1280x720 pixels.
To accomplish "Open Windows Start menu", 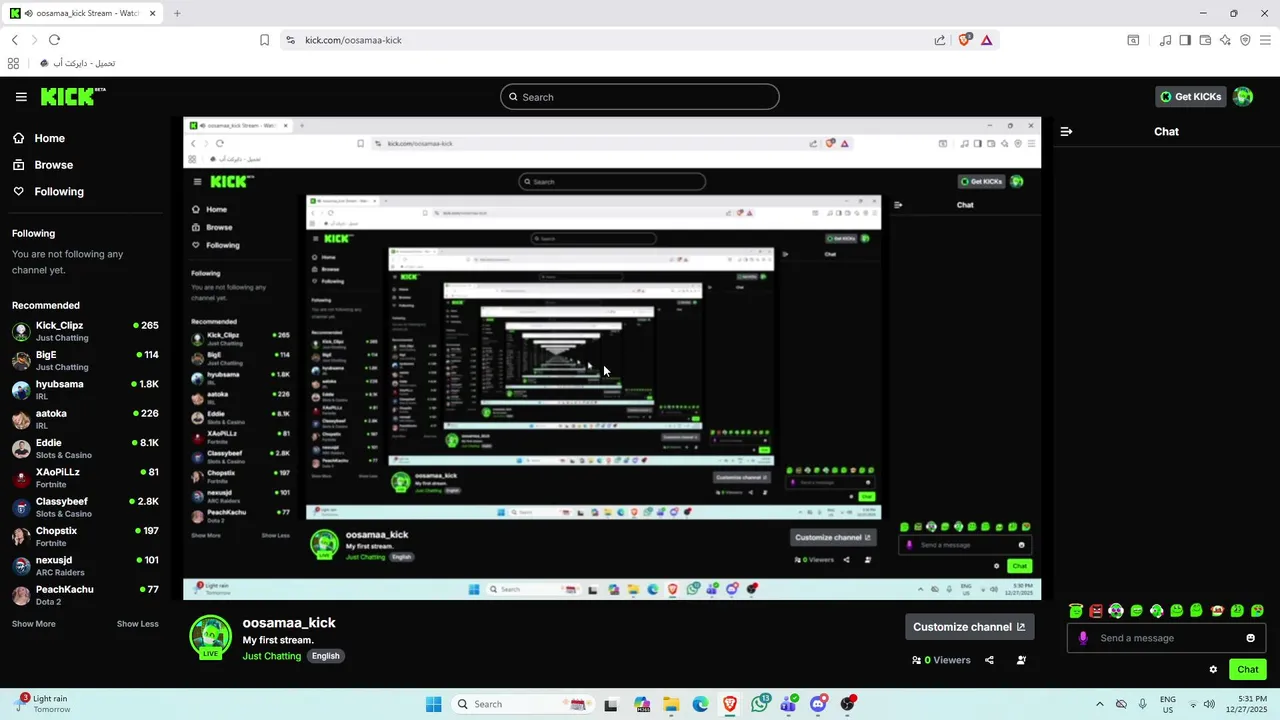I will [x=433, y=704].
